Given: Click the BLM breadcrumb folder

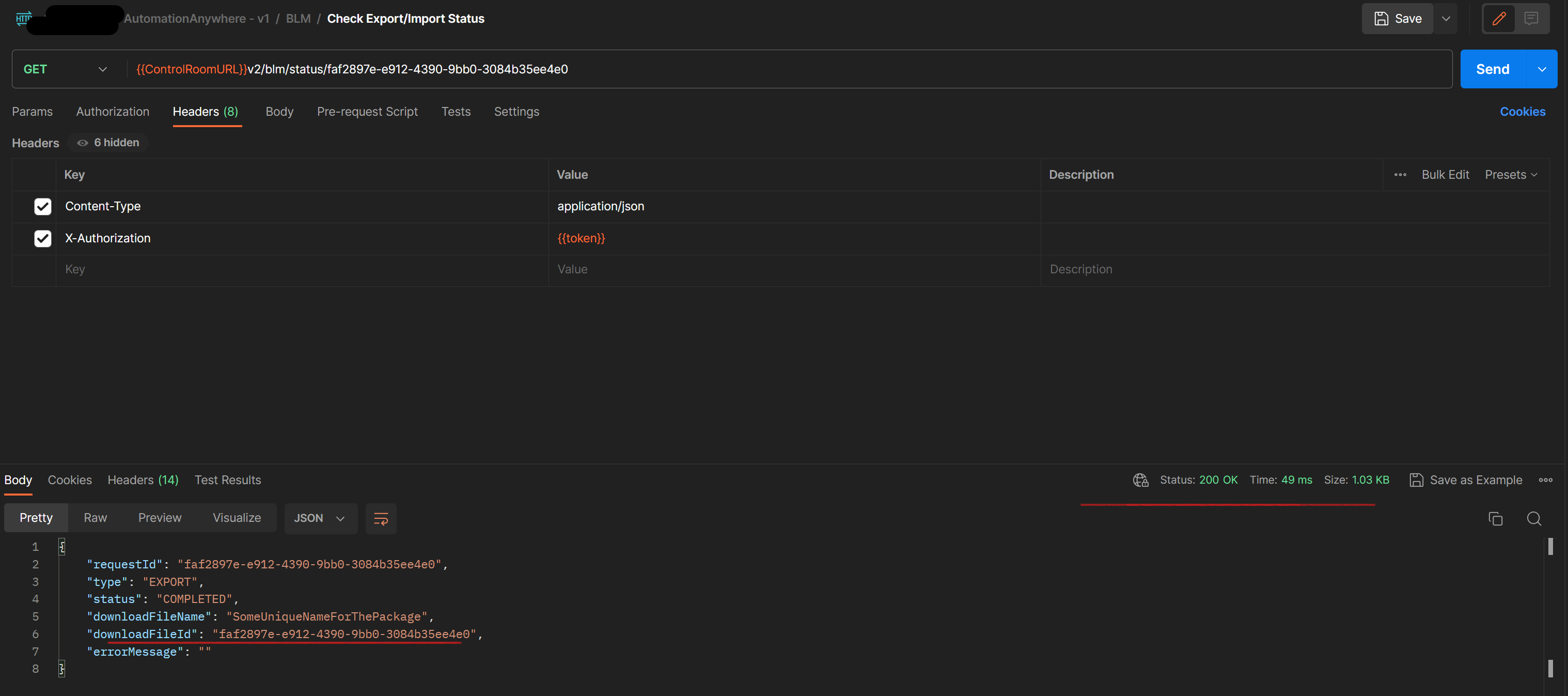Looking at the screenshot, I should (299, 18).
